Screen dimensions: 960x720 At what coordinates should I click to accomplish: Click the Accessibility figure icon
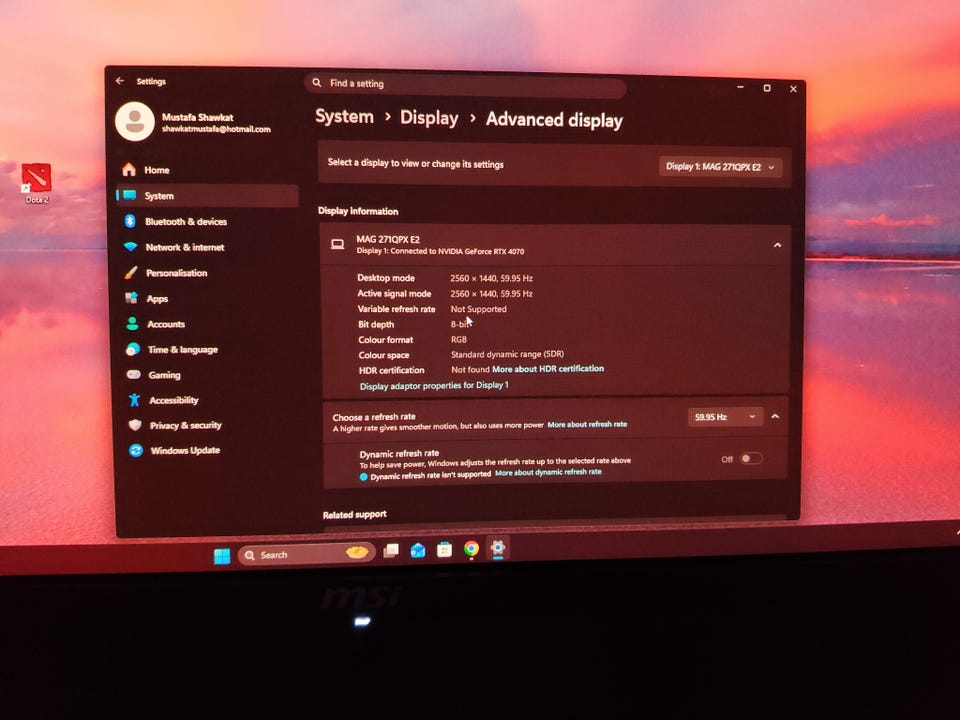pos(135,400)
